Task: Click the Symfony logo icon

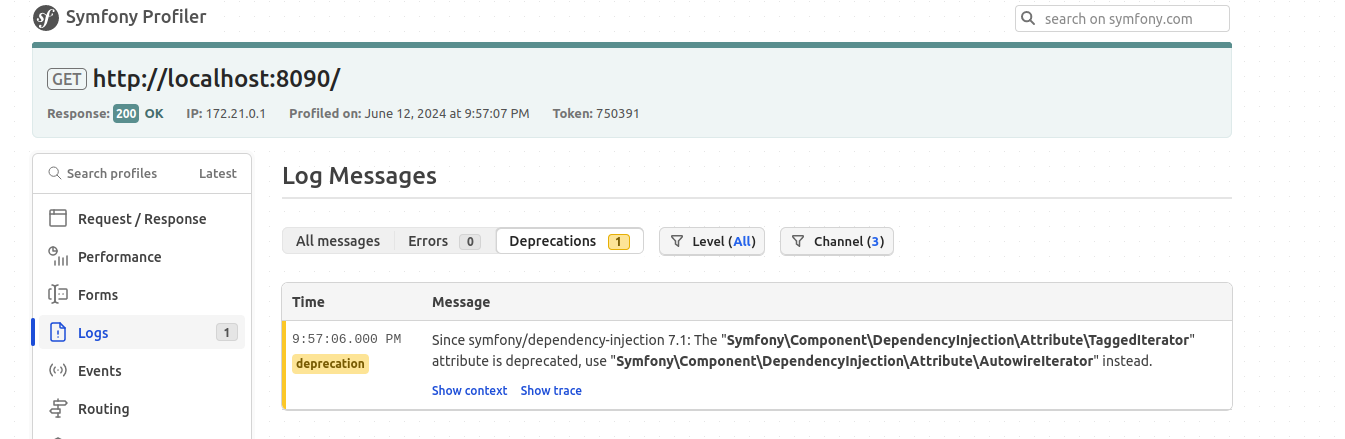Action: click(x=46, y=17)
